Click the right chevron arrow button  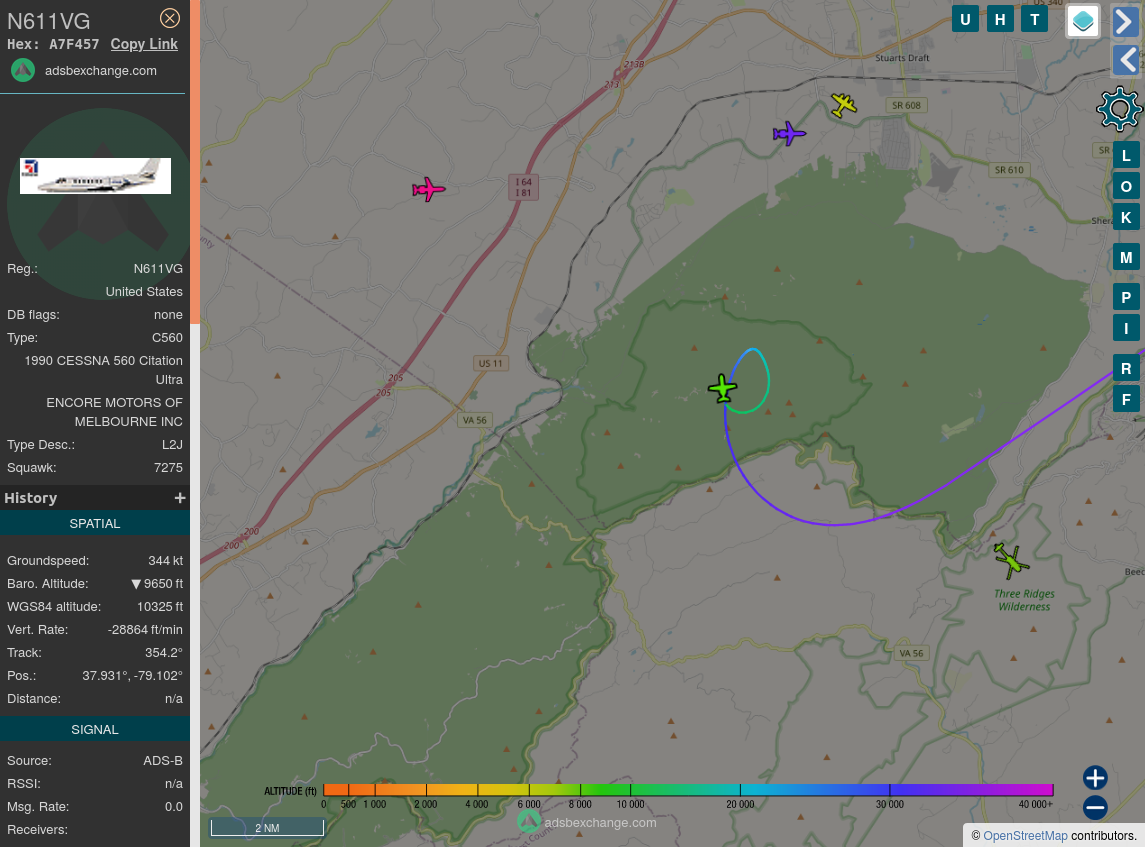[x=1125, y=21]
